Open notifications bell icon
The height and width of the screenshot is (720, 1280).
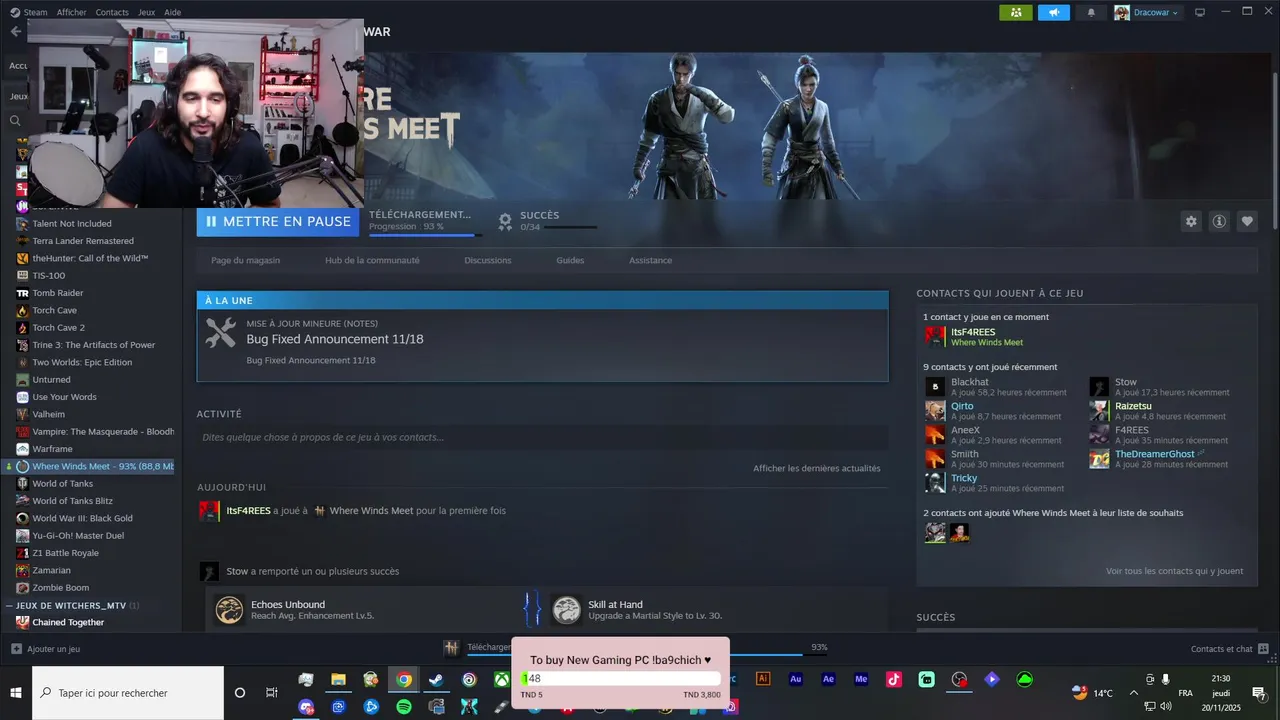[1091, 12]
